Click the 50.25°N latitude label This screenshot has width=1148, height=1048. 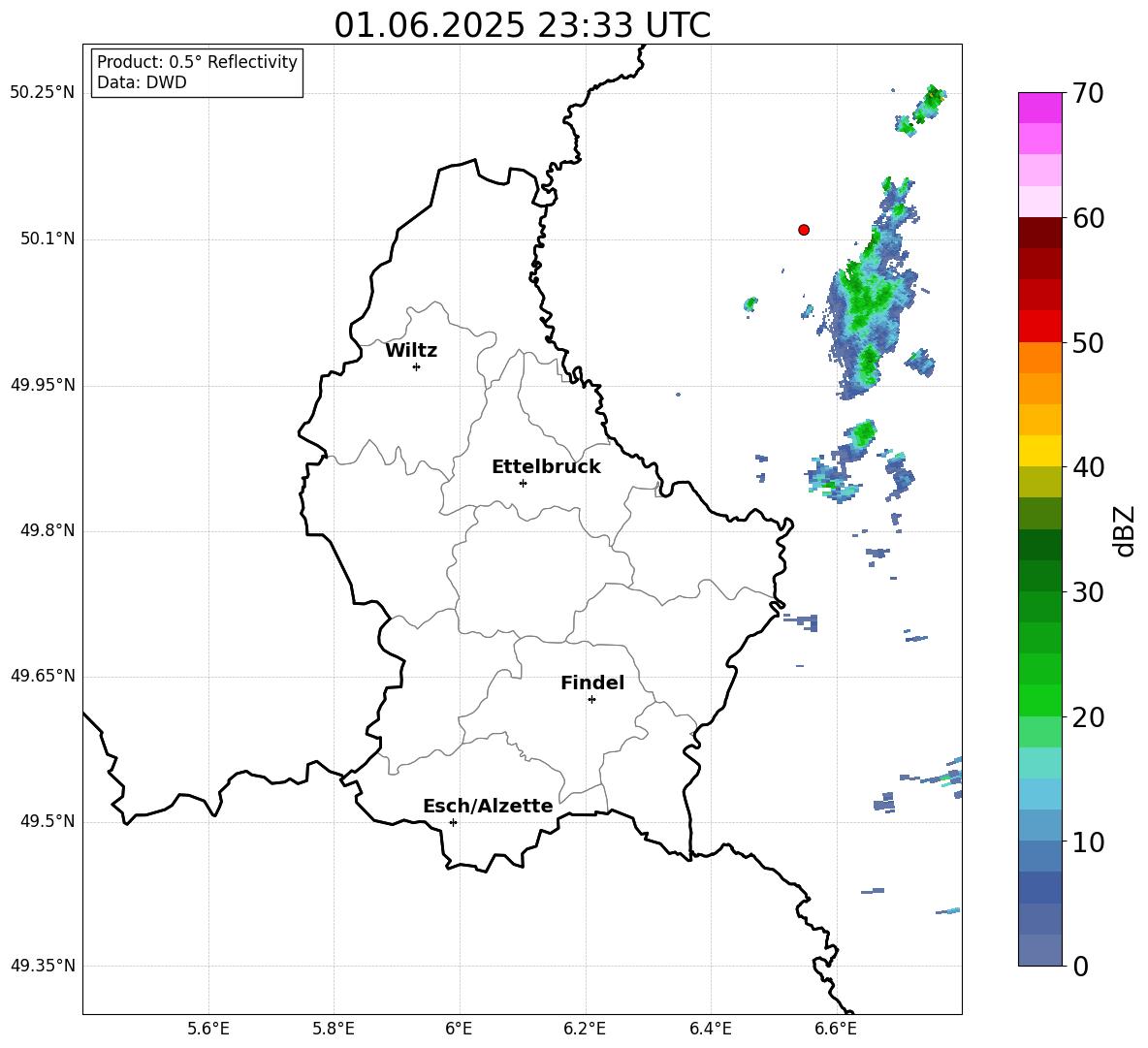click(43, 93)
